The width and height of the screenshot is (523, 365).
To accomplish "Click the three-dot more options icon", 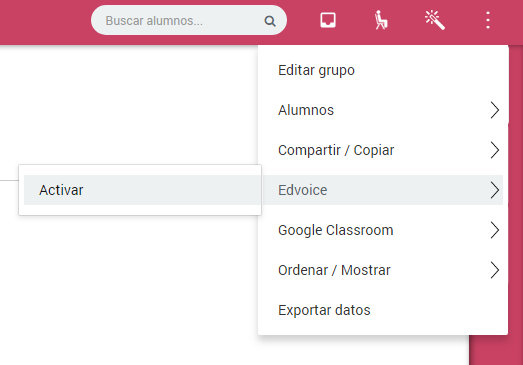I will point(488,20).
